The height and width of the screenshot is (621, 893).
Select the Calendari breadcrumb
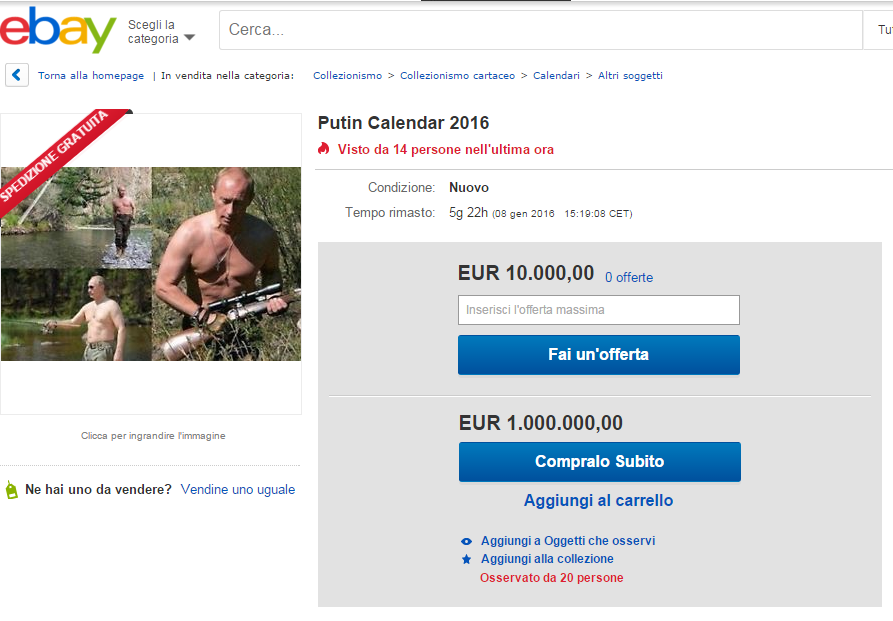(x=556, y=76)
